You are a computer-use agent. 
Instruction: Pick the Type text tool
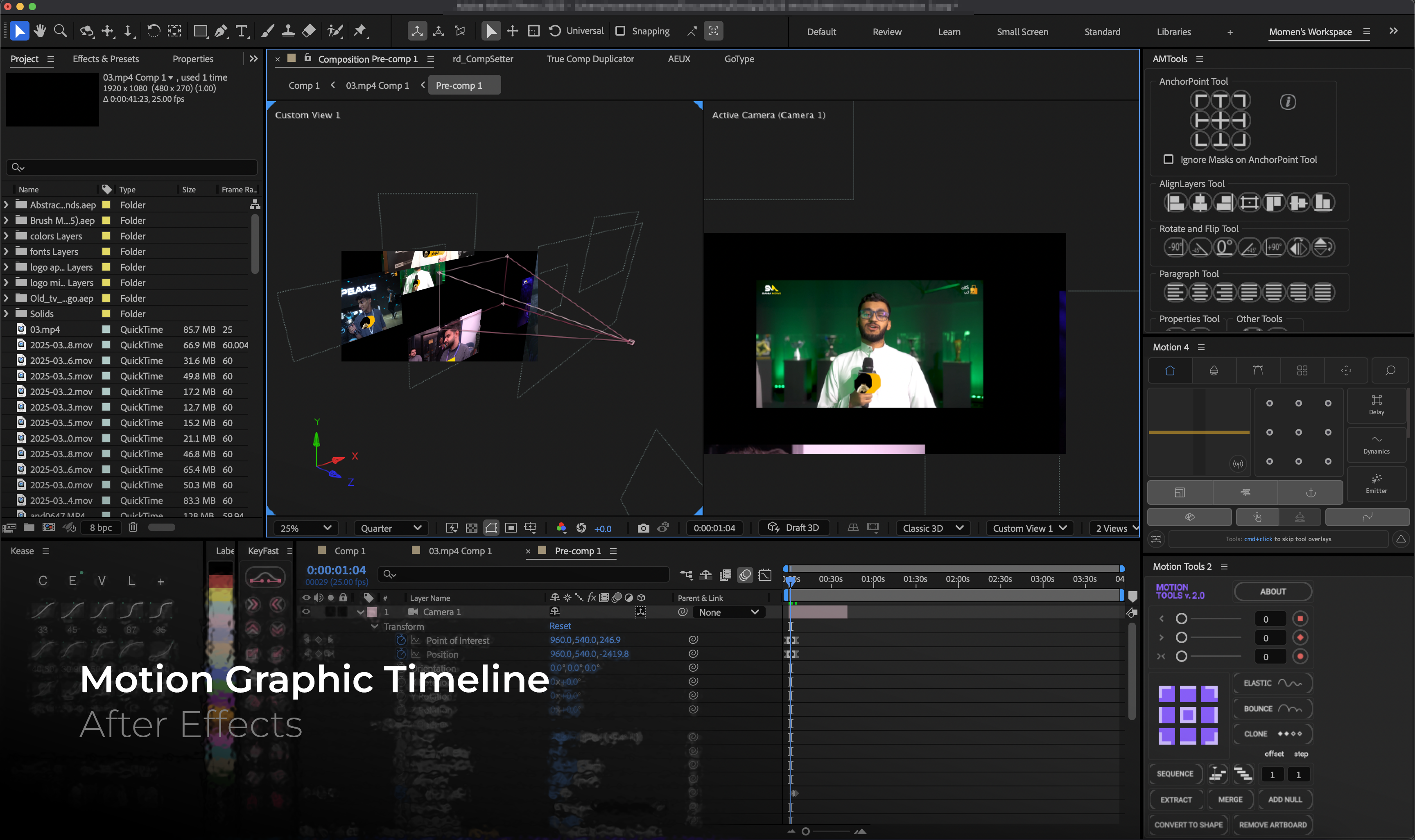point(242,31)
